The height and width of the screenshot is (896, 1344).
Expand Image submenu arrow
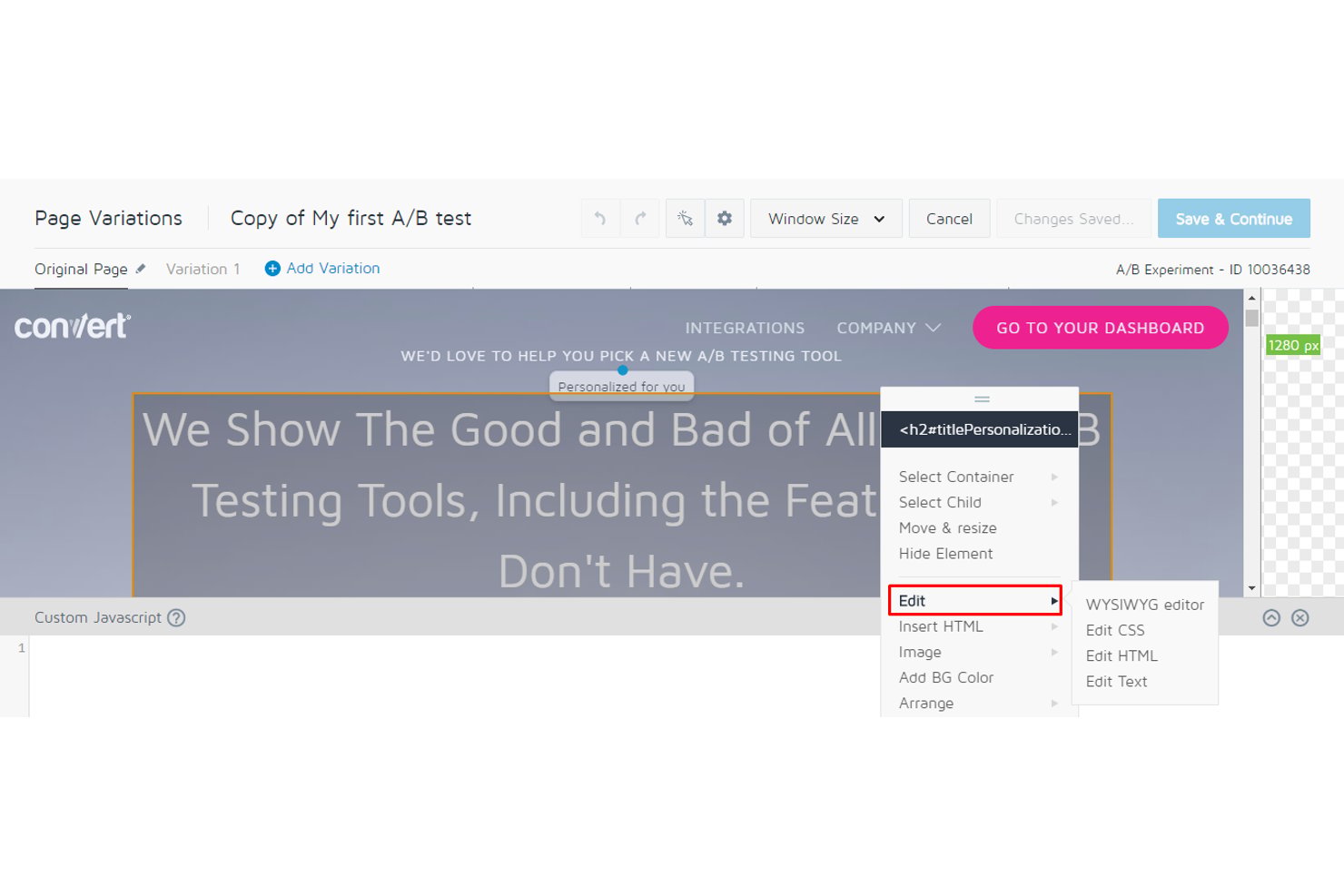(x=1054, y=652)
